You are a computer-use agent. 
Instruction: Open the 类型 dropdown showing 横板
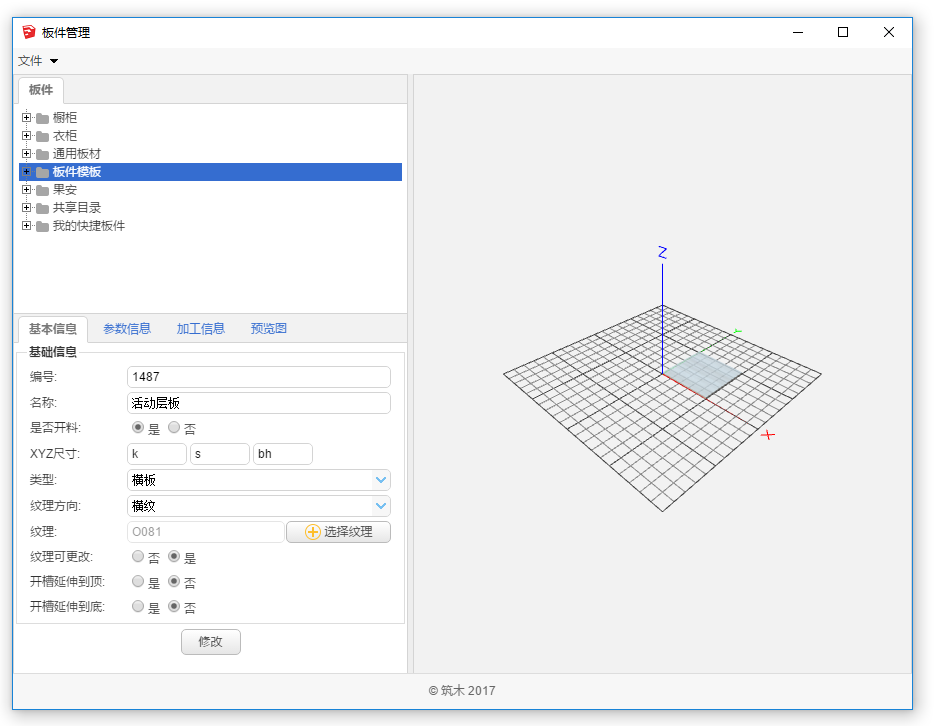click(x=259, y=480)
